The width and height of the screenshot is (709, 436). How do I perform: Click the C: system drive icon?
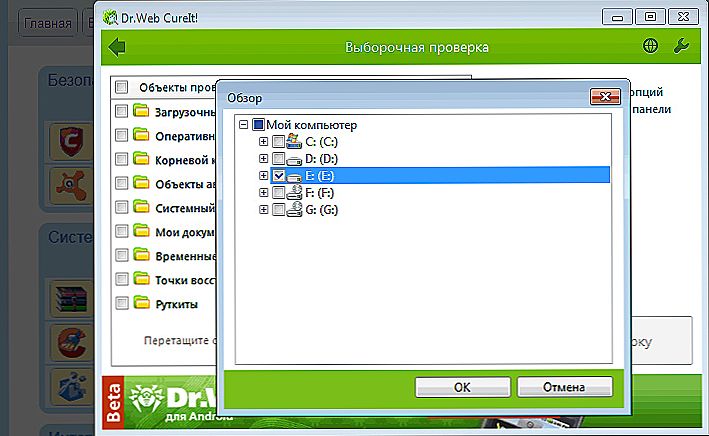tap(294, 141)
